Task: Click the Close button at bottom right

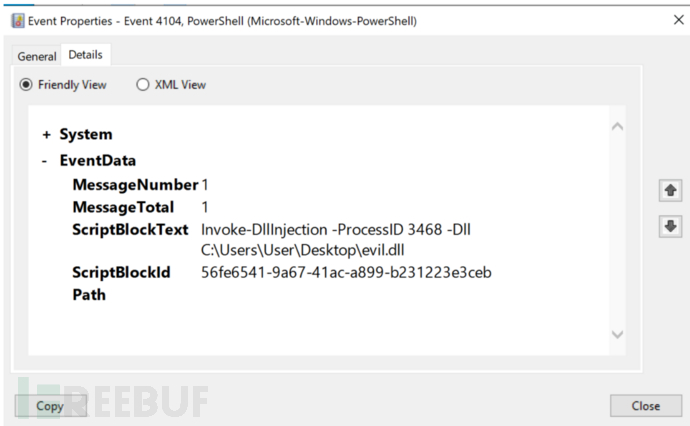Action: point(645,405)
